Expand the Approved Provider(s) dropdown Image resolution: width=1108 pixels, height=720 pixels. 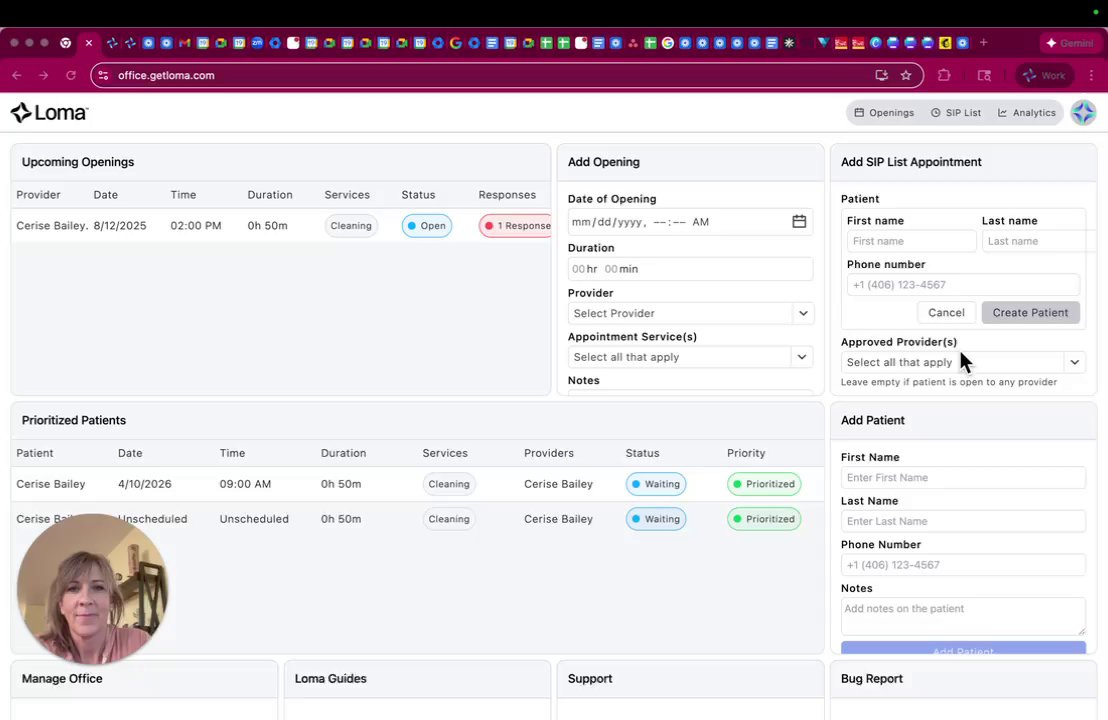tap(962, 362)
